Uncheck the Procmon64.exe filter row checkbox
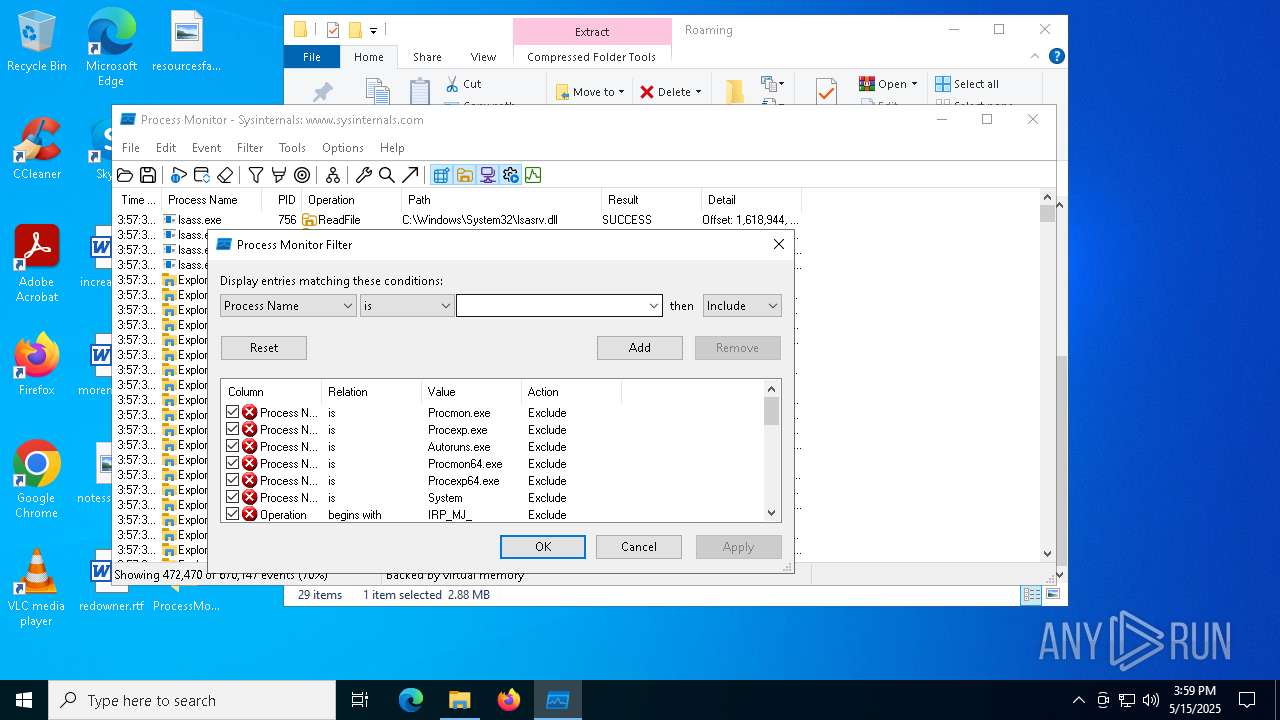This screenshot has width=1280, height=720. (233, 463)
